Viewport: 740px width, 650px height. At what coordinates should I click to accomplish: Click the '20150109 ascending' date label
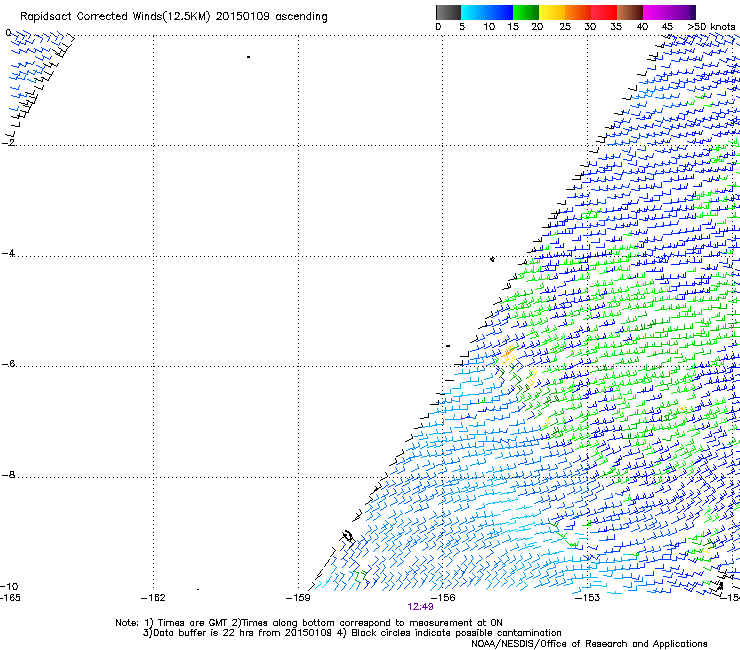pyautogui.click(x=271, y=17)
